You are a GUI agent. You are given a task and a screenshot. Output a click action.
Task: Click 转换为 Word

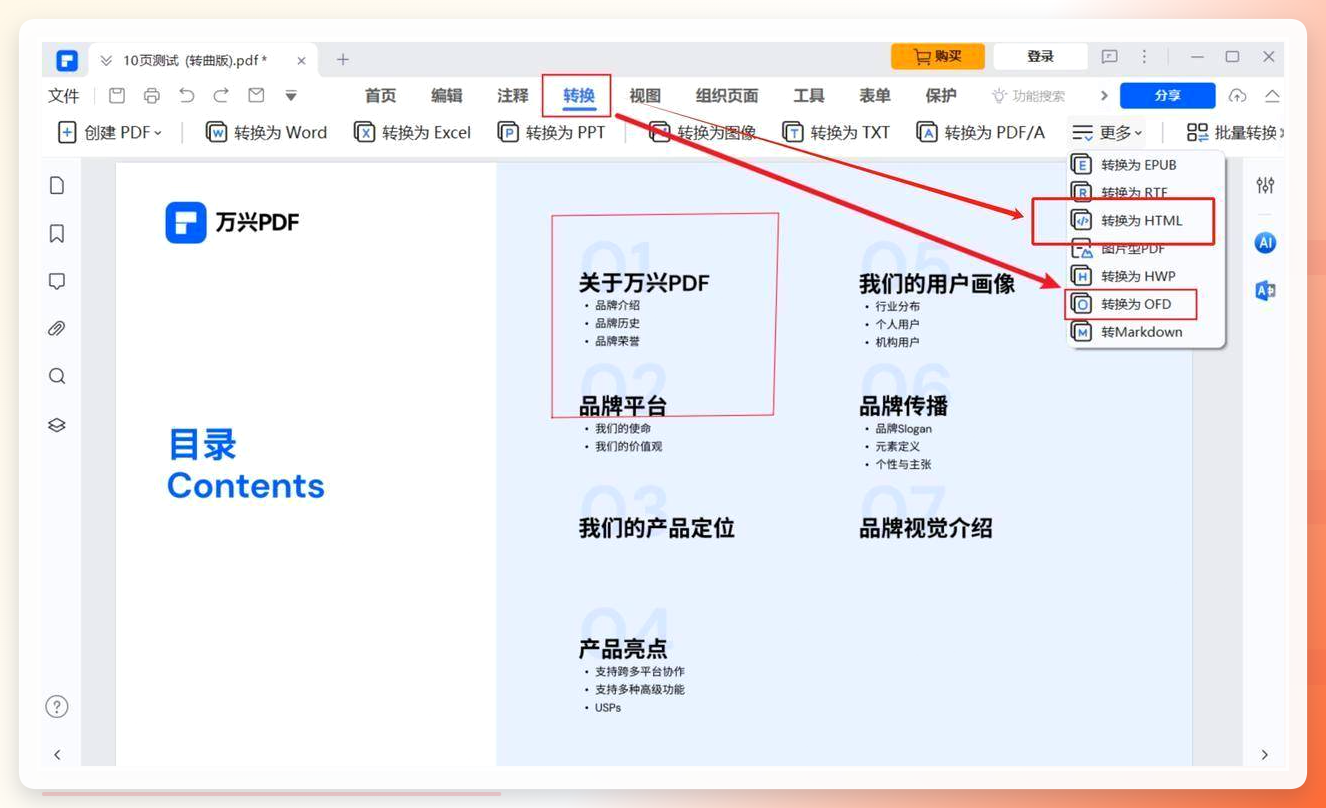266,132
